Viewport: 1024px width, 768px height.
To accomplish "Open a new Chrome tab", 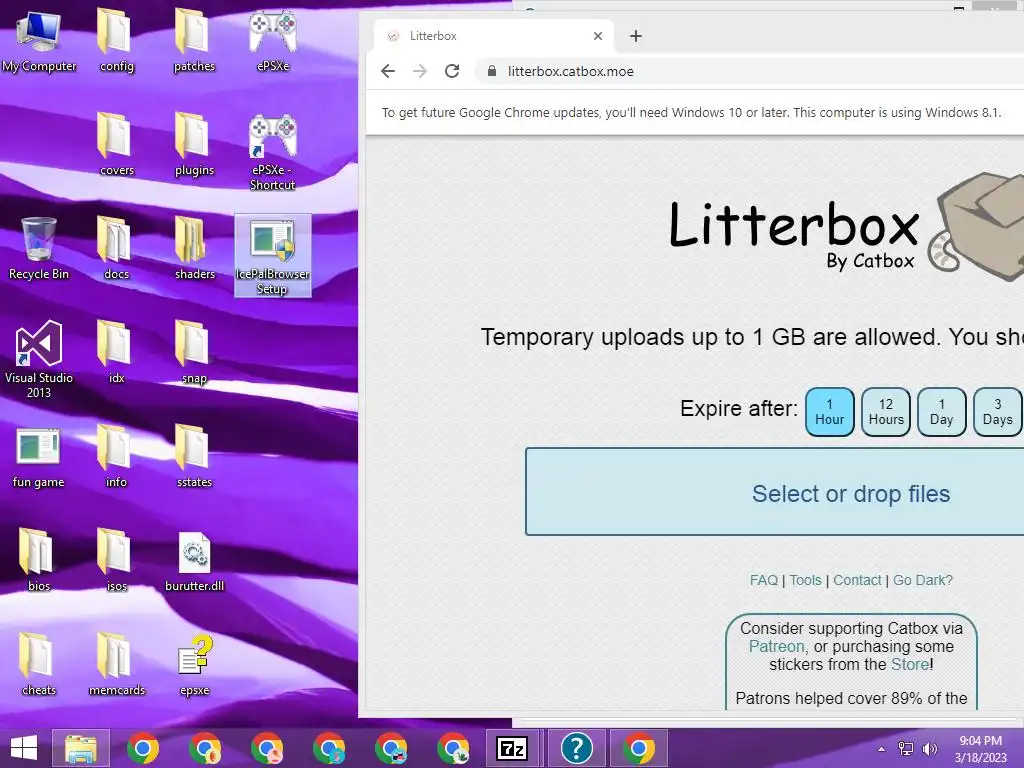I will [635, 36].
